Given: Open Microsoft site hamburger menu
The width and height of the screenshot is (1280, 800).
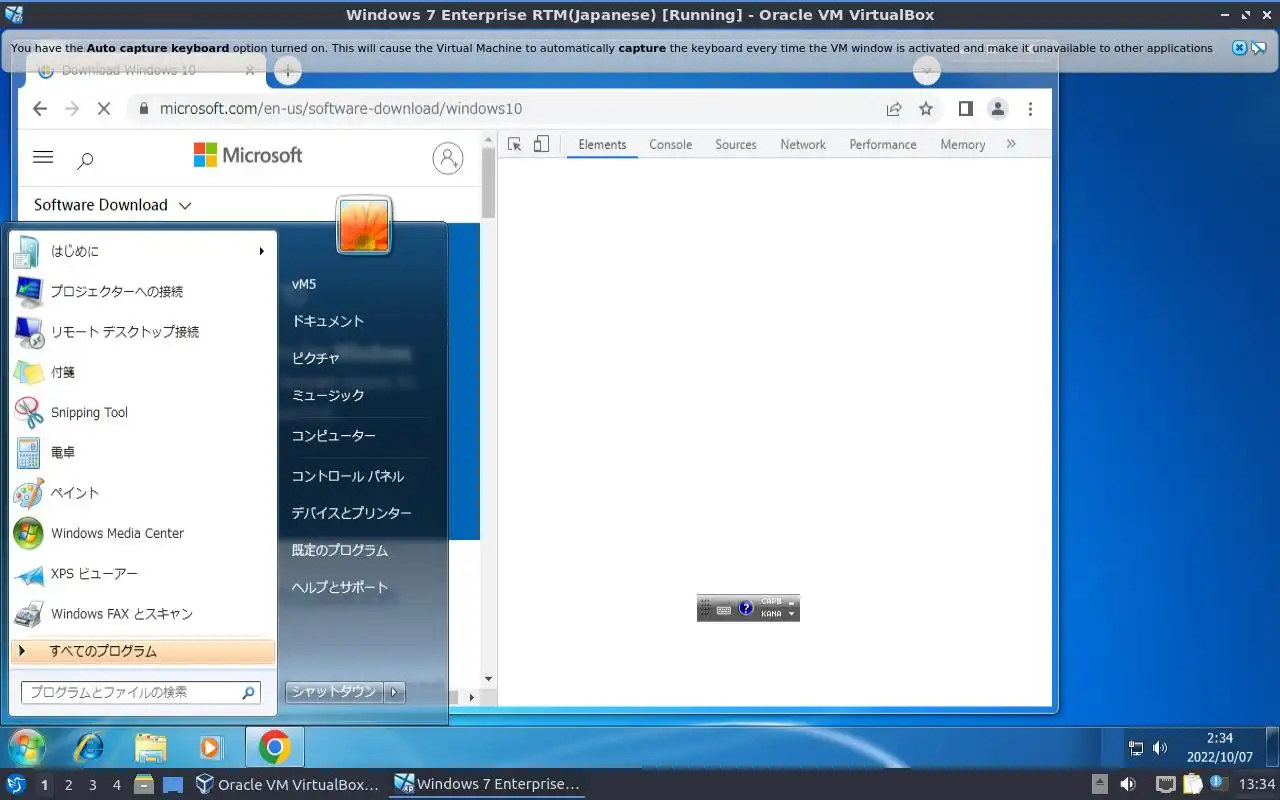Looking at the screenshot, I should click(43, 157).
